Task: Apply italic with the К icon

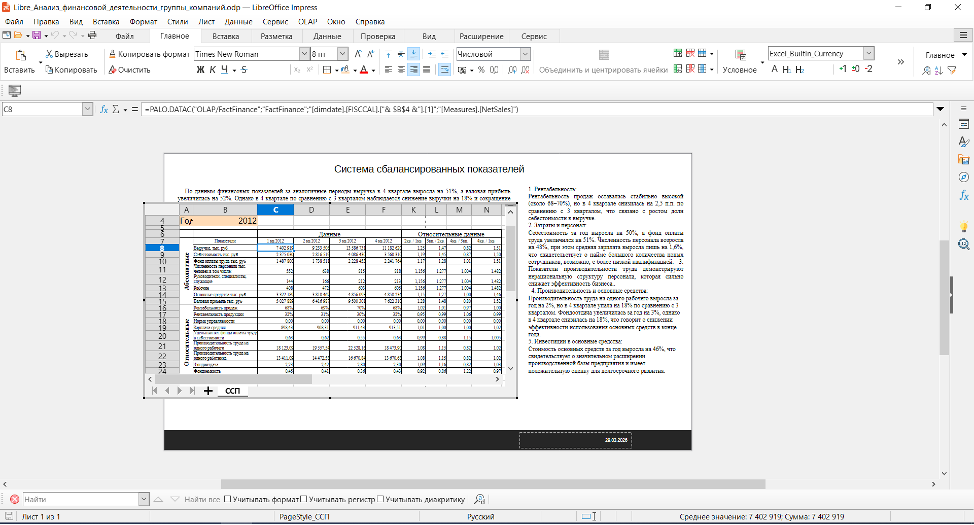Action: [212, 70]
